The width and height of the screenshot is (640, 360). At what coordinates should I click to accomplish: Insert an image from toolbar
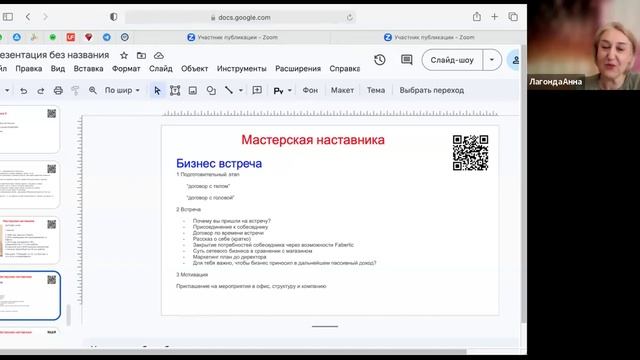coord(193,91)
